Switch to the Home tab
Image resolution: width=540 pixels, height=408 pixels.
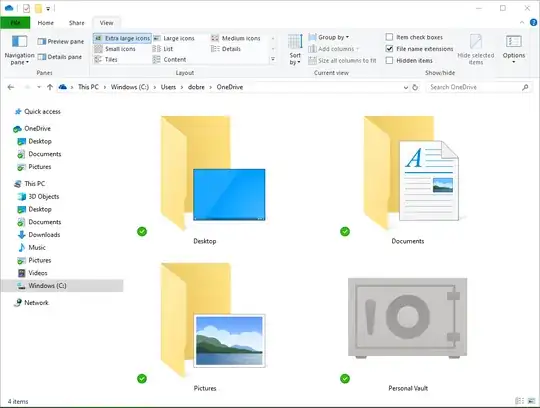tap(45, 23)
